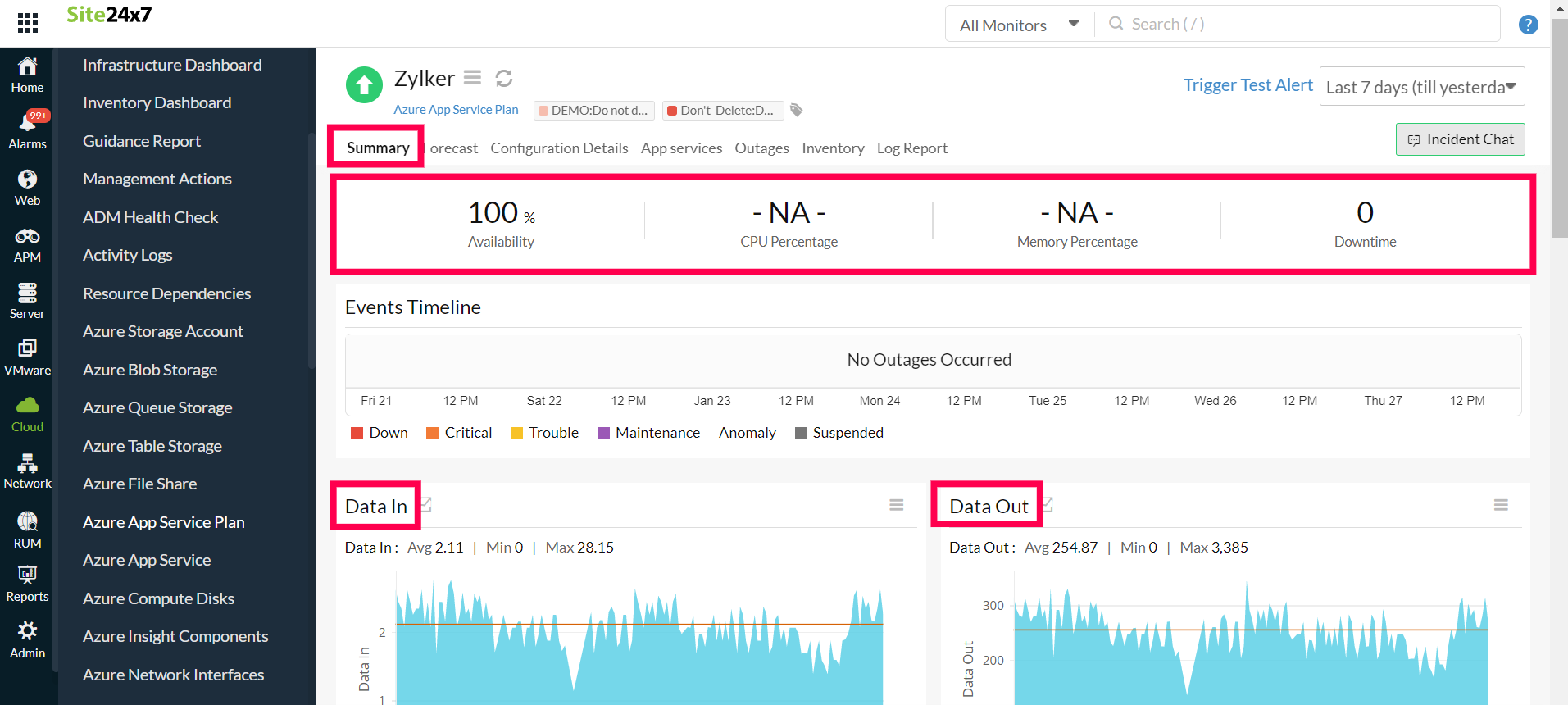Toggle the Down legend in Events Timeline
The width and height of the screenshot is (1568, 705).
(x=379, y=433)
